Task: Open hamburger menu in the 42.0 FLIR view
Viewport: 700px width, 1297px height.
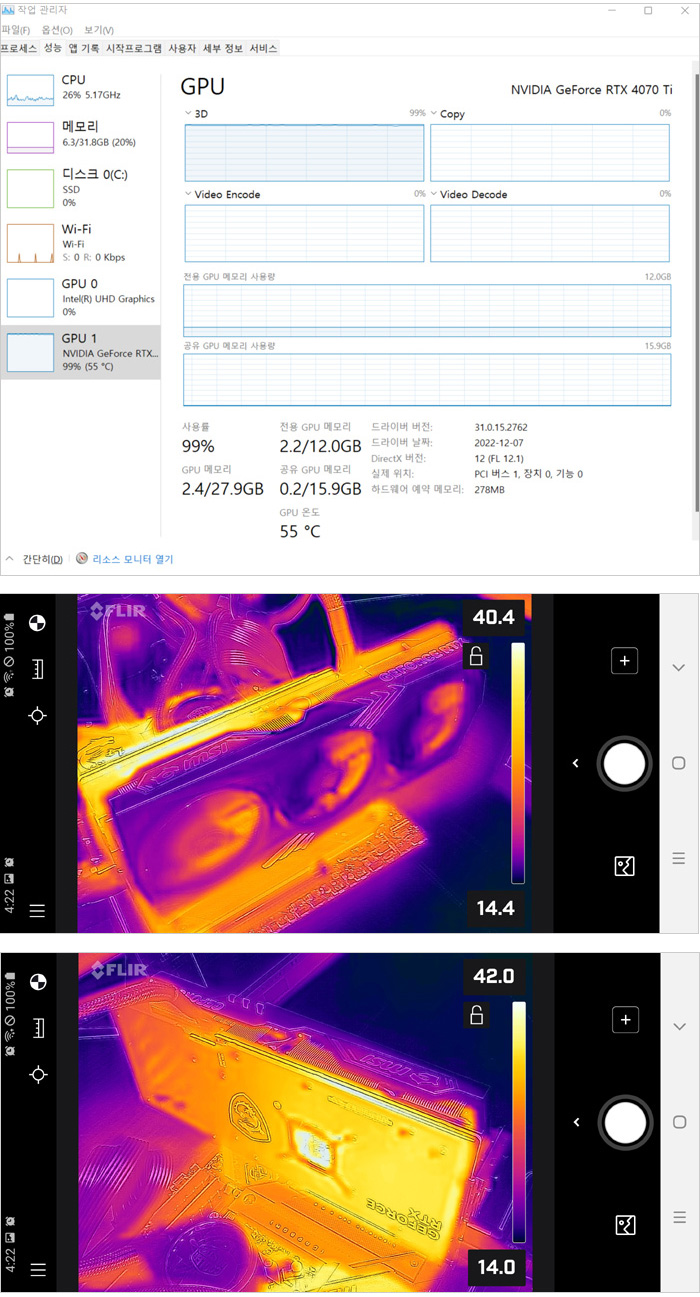Action: click(38, 1270)
